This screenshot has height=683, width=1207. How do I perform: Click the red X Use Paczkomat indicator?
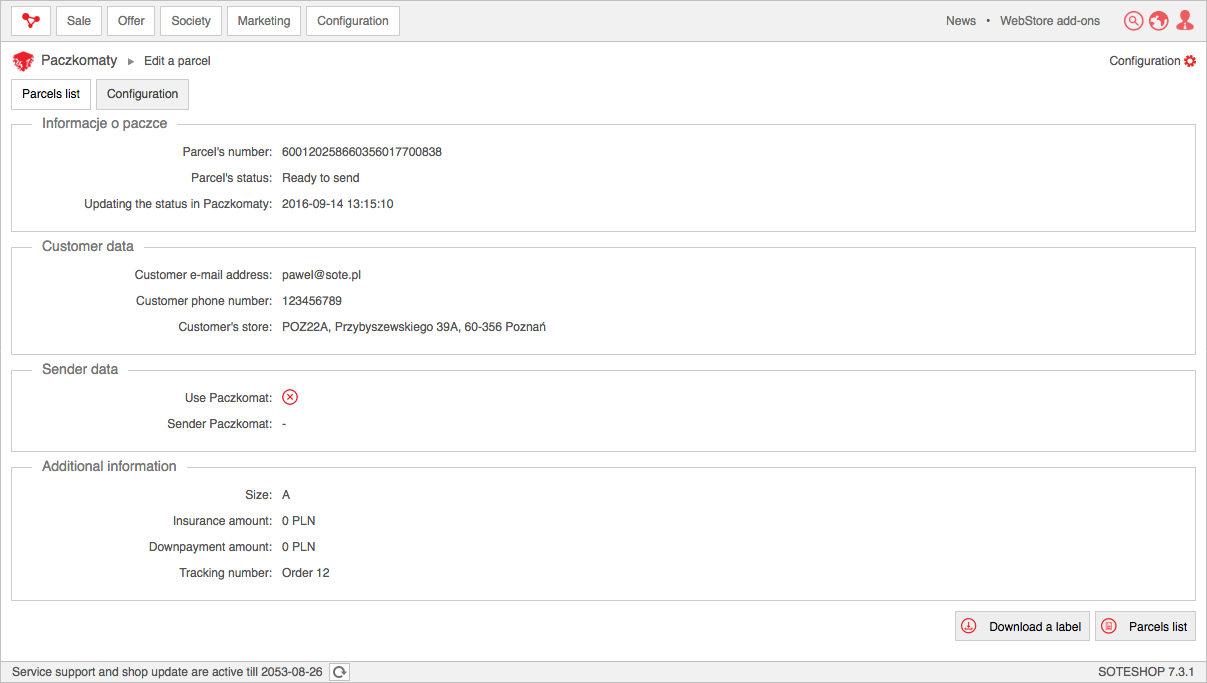(x=290, y=397)
